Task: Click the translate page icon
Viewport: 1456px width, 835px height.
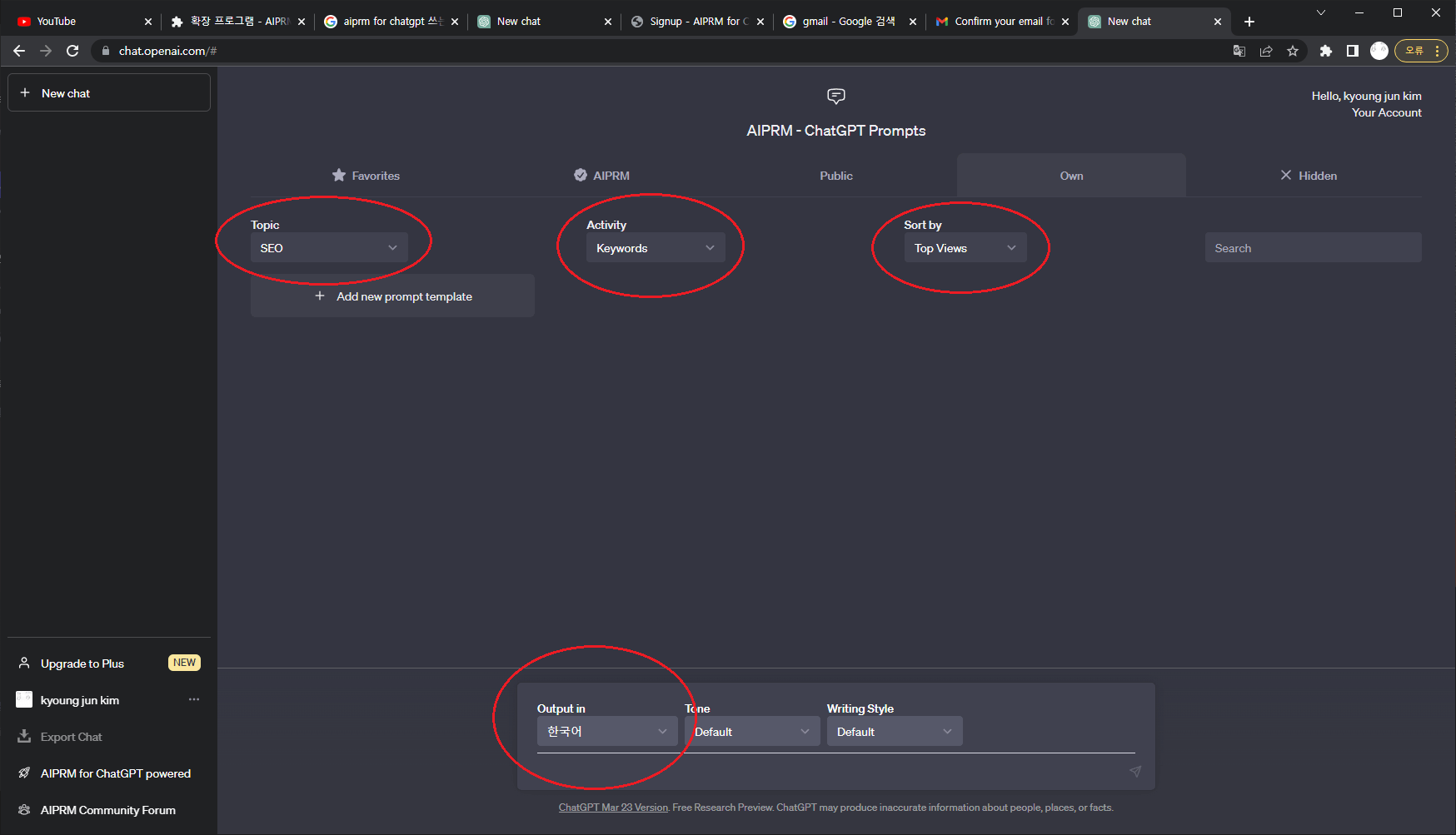Action: click(1239, 51)
